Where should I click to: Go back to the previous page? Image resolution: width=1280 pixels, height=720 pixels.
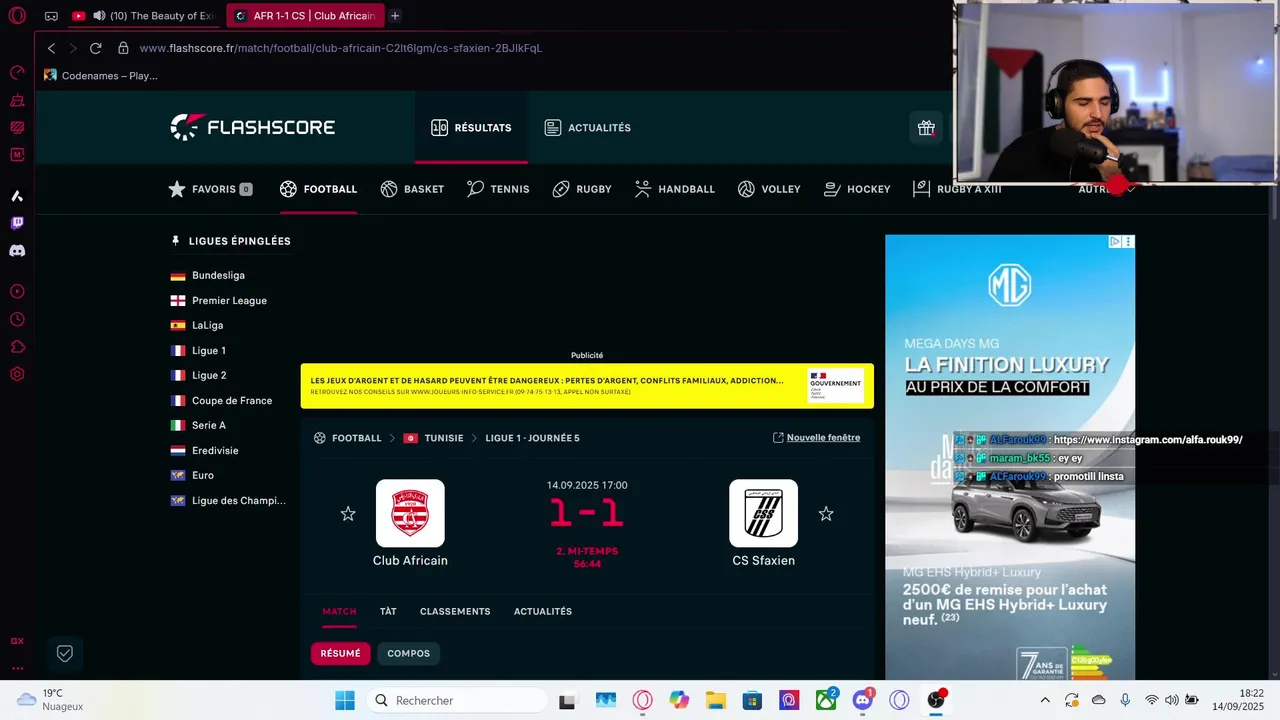[x=51, y=48]
